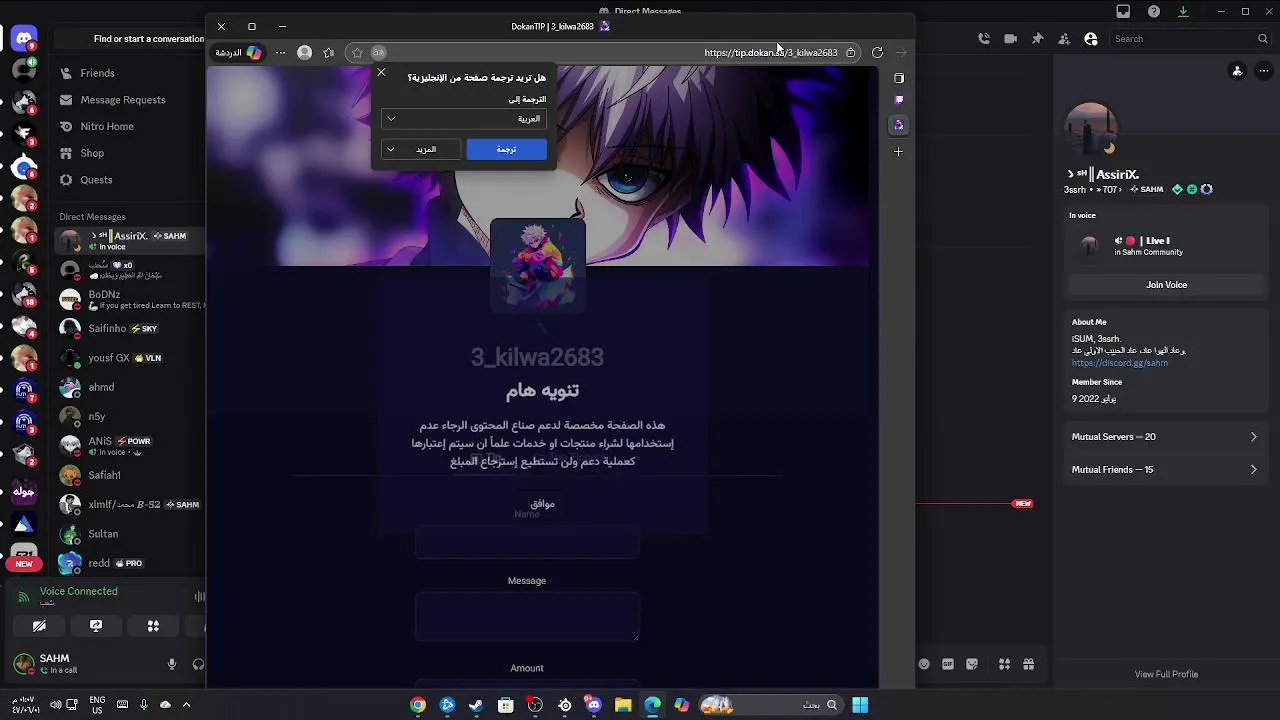Open Steam from taskbar
Viewport: 1280px width, 720px height.
[476, 705]
